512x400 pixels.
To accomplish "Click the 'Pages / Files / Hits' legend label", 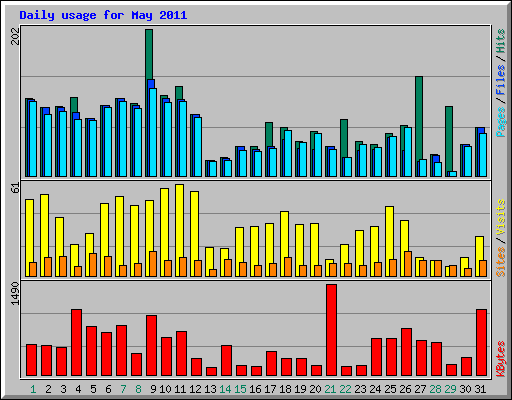I will tap(501, 83).
